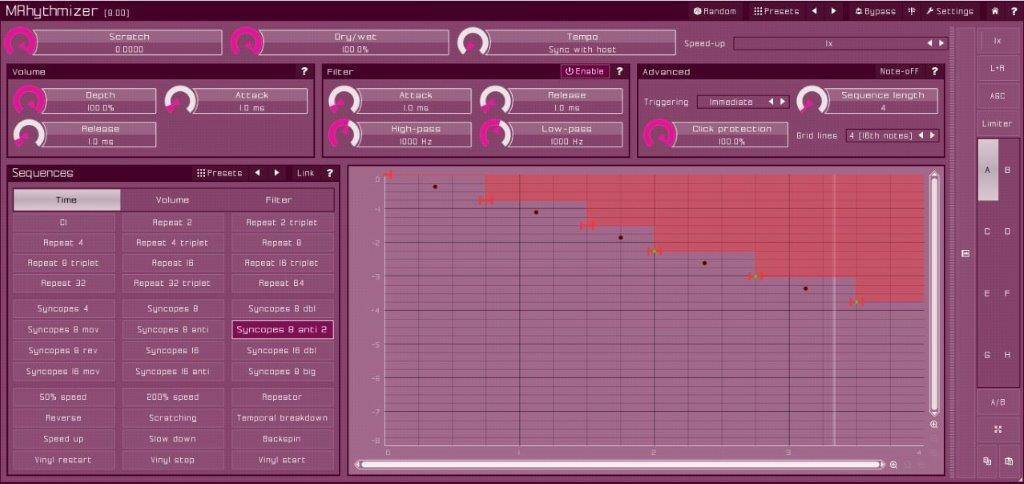Click the Tempo knob
The height and width of the screenshot is (484, 1024).
(x=473, y=43)
